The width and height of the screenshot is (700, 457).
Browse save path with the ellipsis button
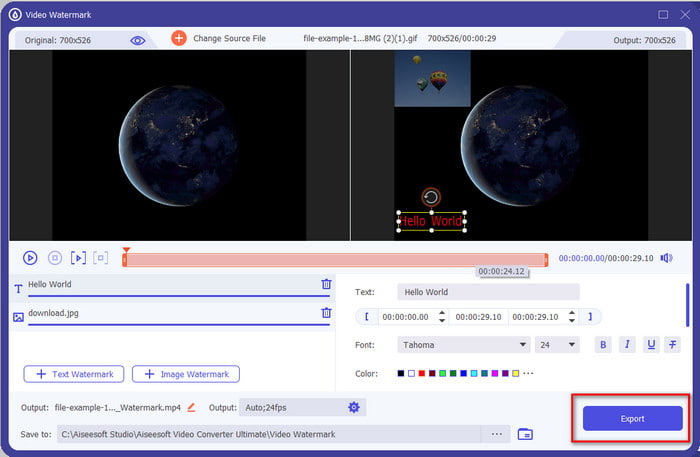(495, 434)
